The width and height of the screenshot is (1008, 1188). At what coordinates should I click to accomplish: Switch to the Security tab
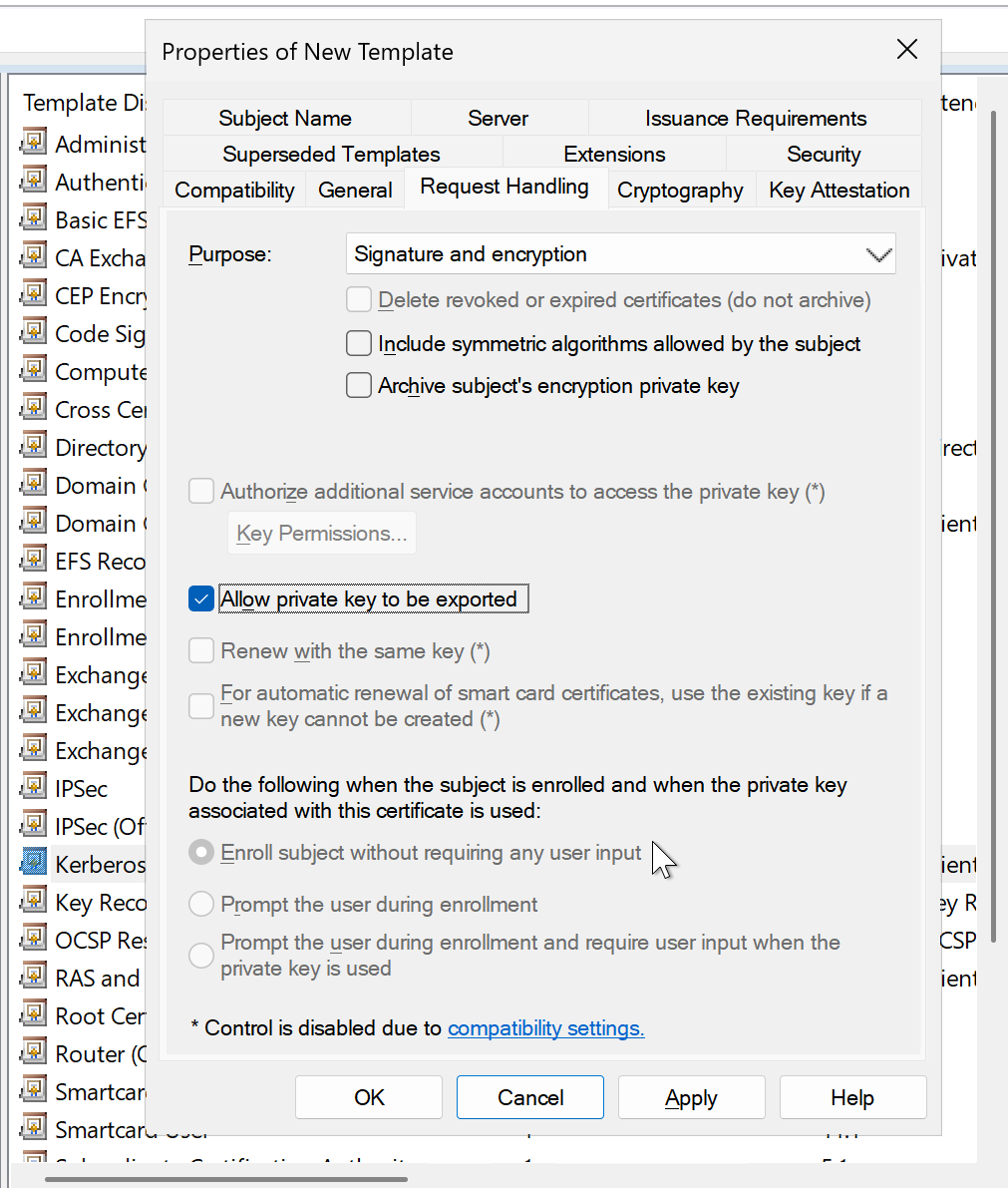coord(823,155)
